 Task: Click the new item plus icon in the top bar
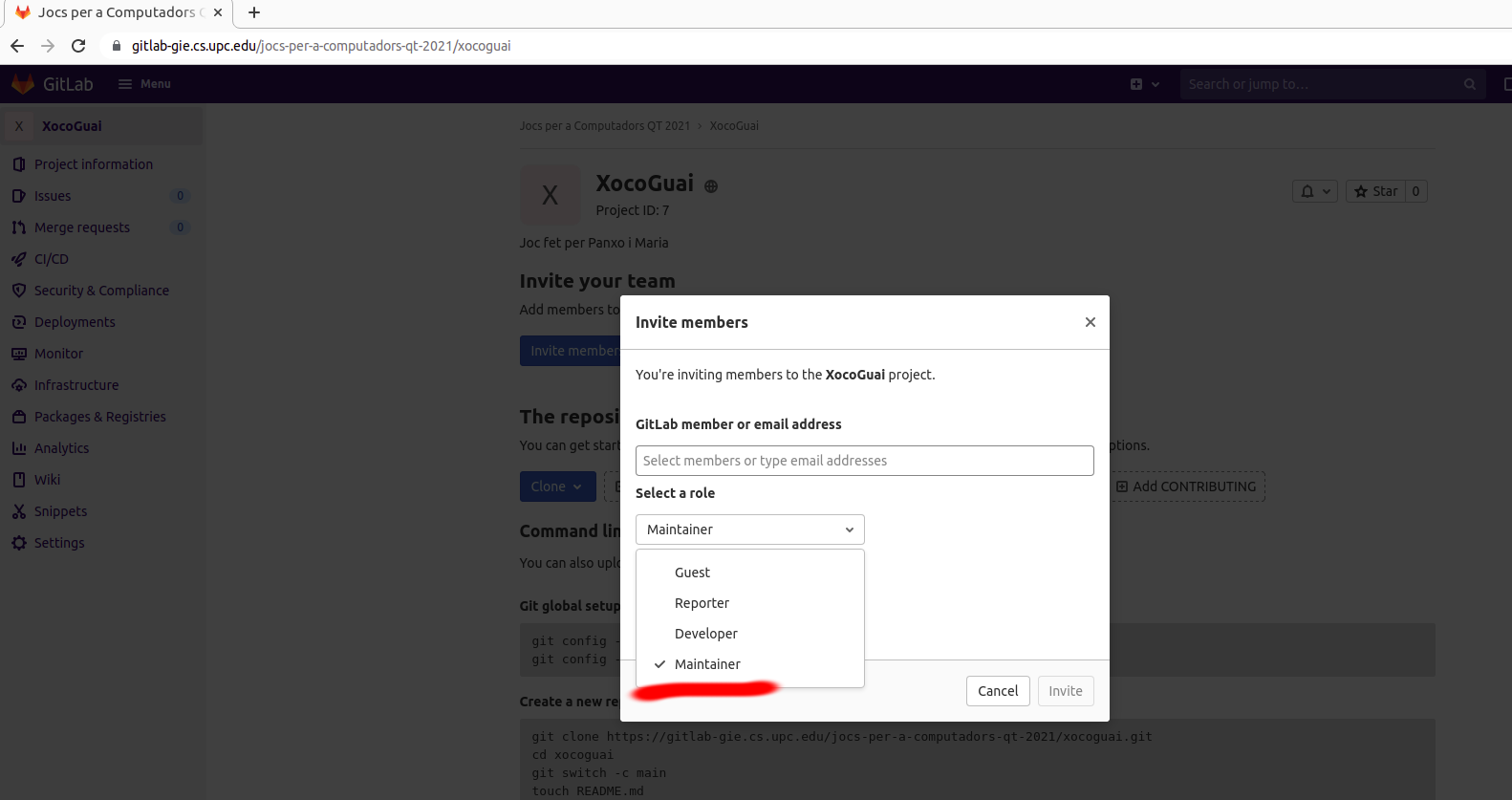(1136, 84)
